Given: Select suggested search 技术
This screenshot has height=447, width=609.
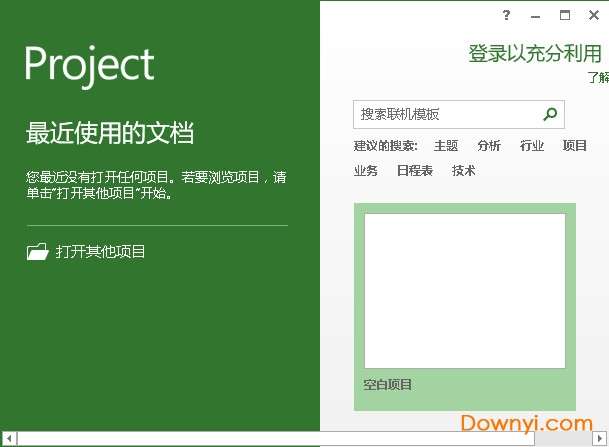Looking at the screenshot, I should tap(464, 170).
